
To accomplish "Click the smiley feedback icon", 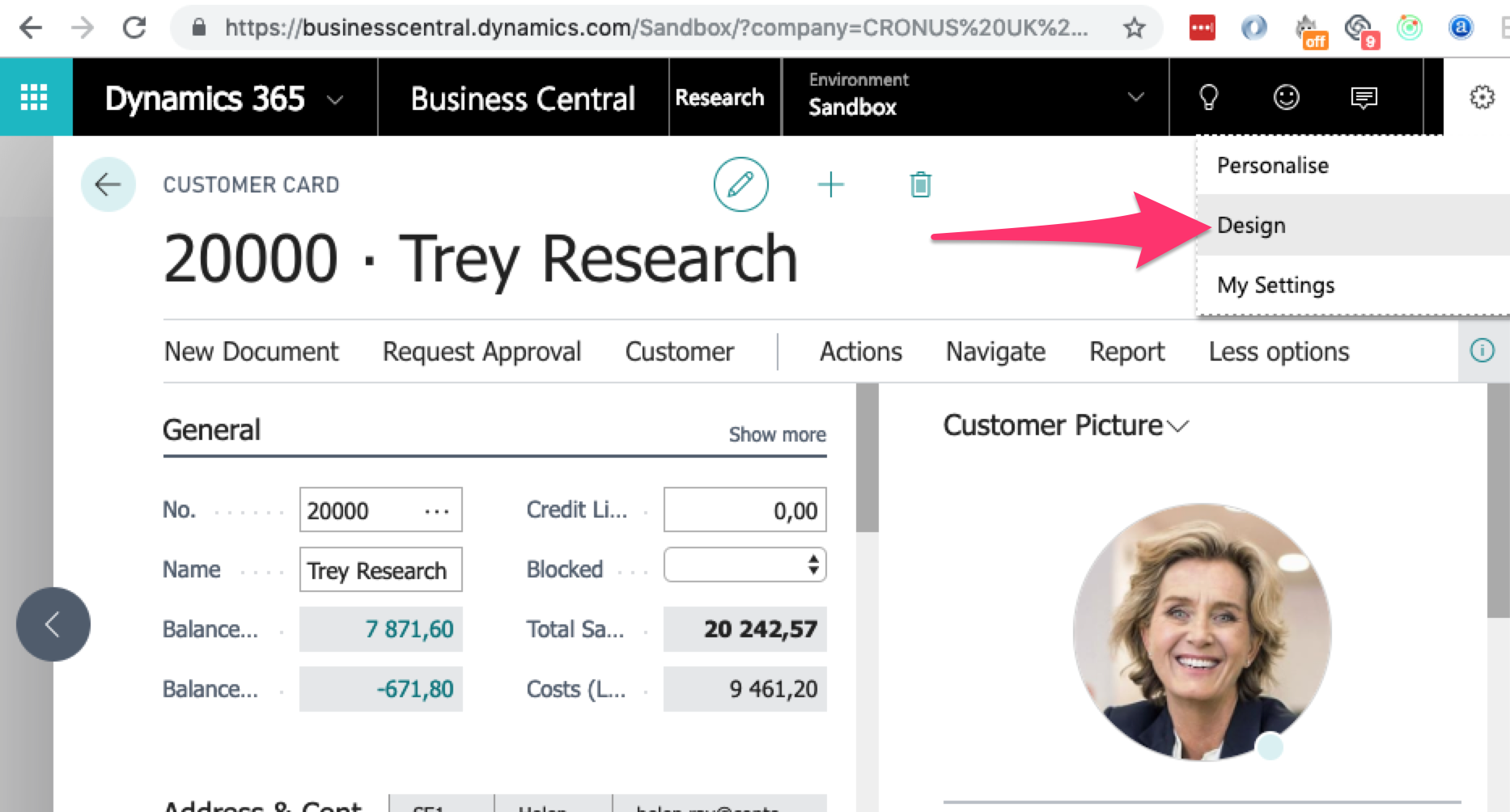I will [x=1286, y=97].
